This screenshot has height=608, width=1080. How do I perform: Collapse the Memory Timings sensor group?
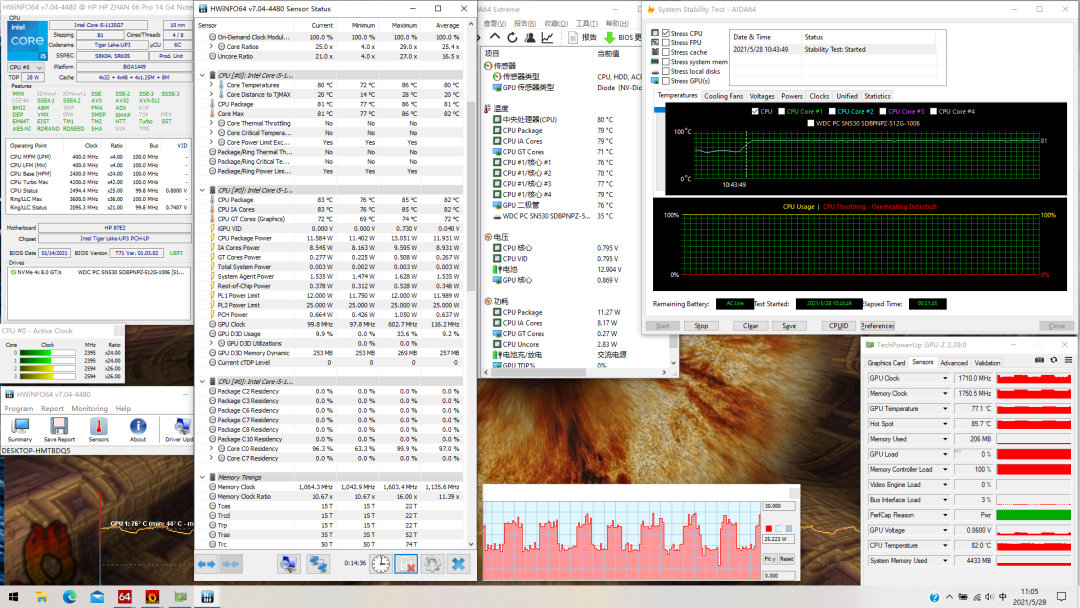click(x=202, y=477)
